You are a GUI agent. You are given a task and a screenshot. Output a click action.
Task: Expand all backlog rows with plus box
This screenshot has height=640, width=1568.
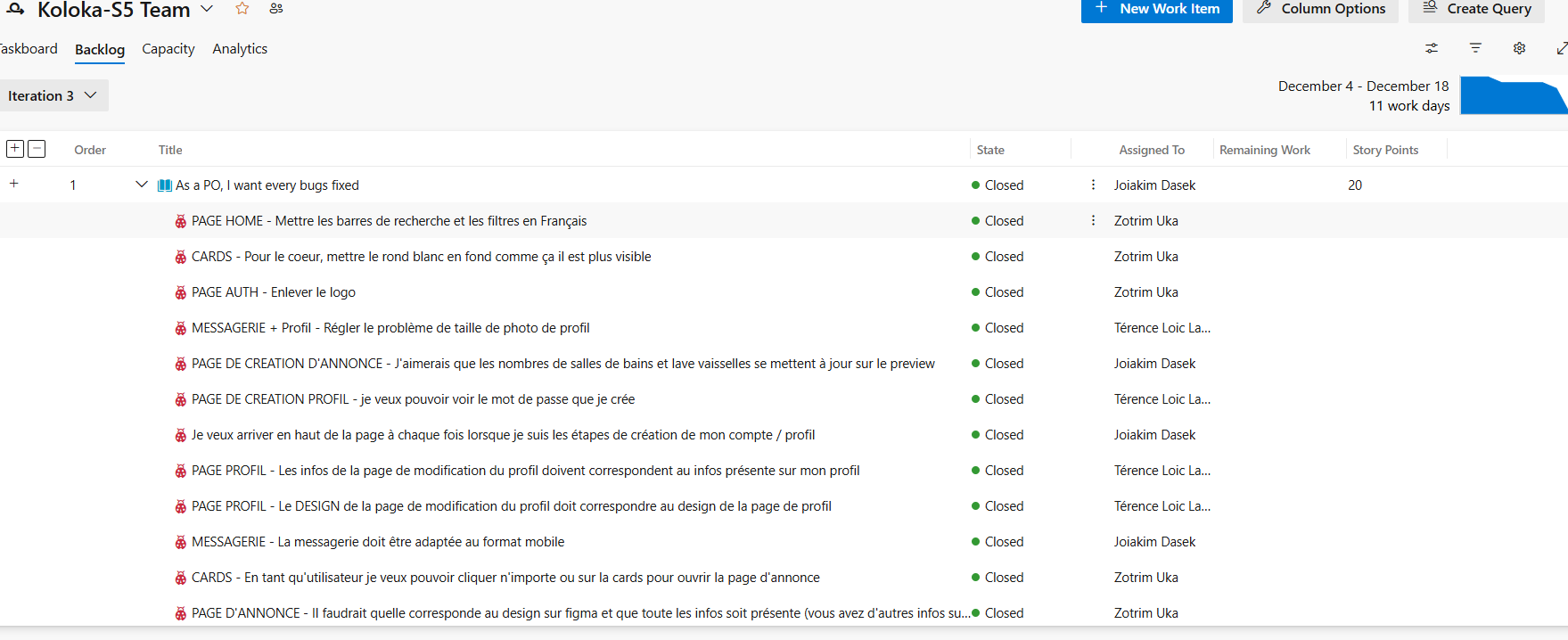pos(15,149)
